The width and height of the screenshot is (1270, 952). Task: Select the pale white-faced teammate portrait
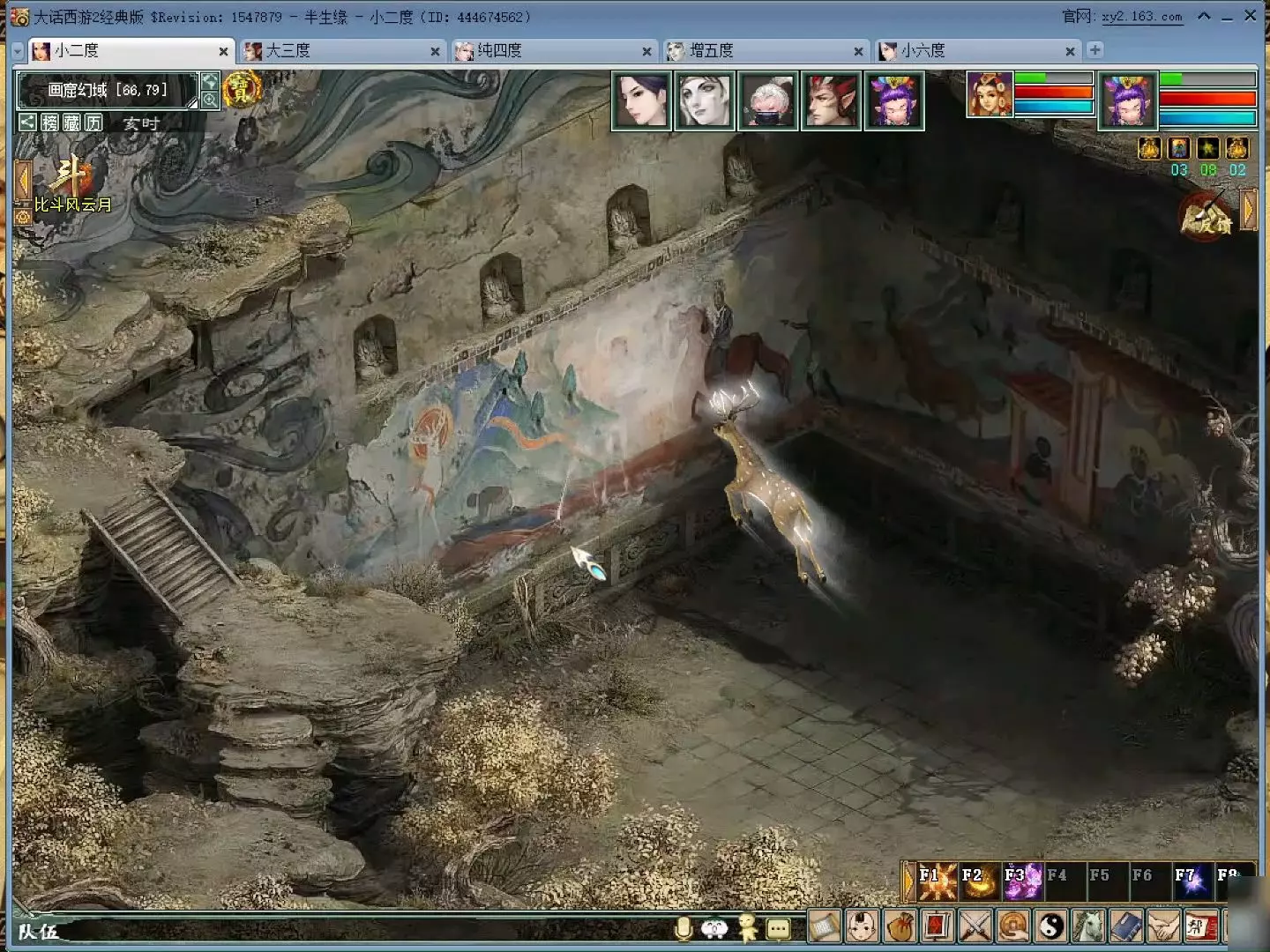pyautogui.click(x=705, y=101)
